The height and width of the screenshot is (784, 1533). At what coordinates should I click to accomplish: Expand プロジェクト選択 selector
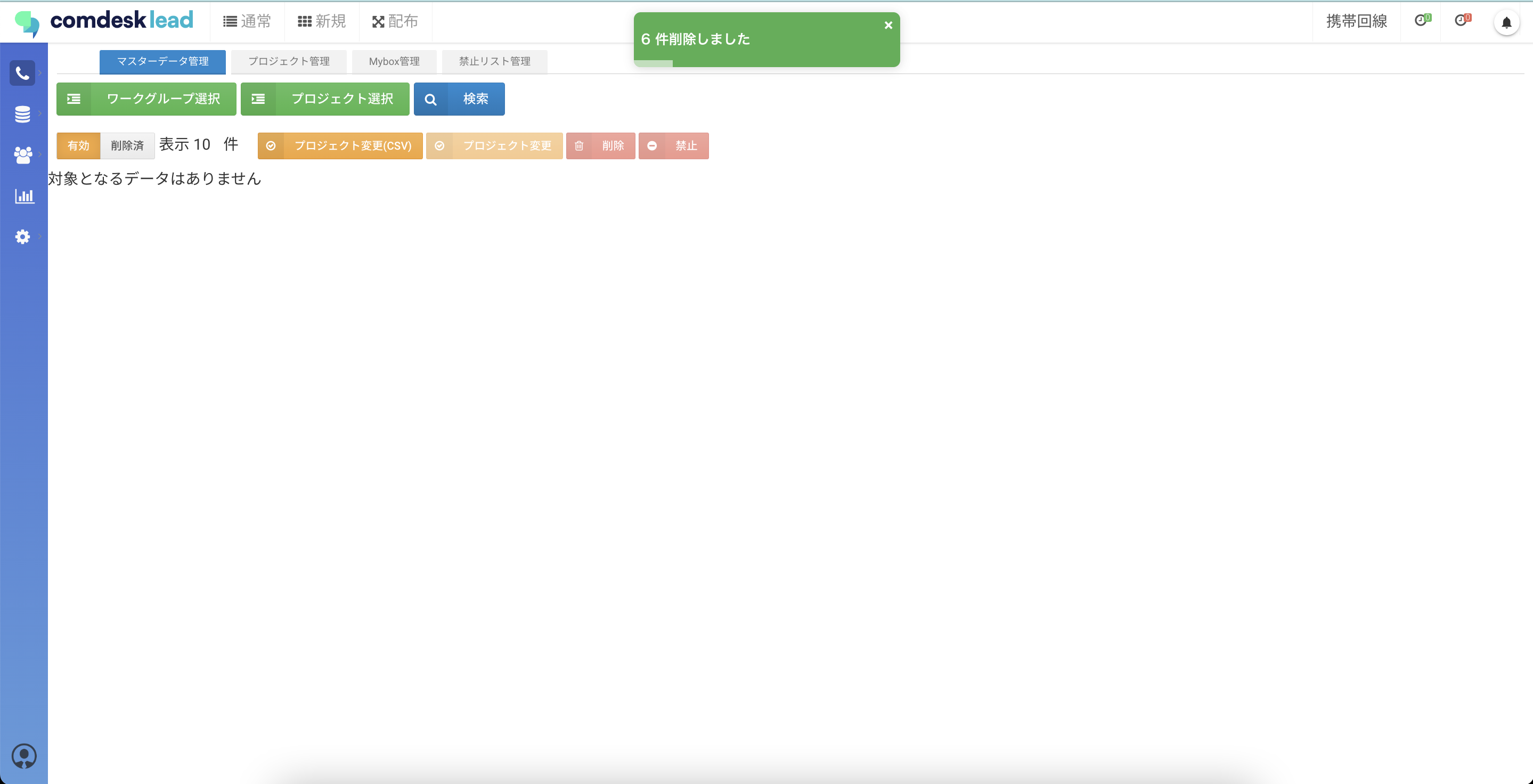(325, 99)
